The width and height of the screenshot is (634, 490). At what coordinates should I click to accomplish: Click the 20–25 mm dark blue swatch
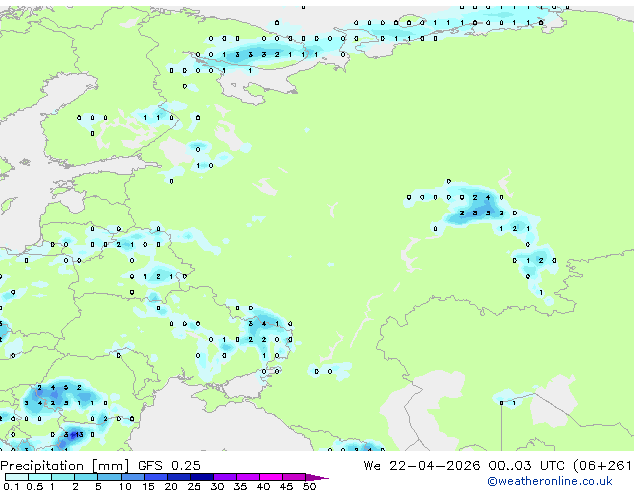tap(179, 477)
